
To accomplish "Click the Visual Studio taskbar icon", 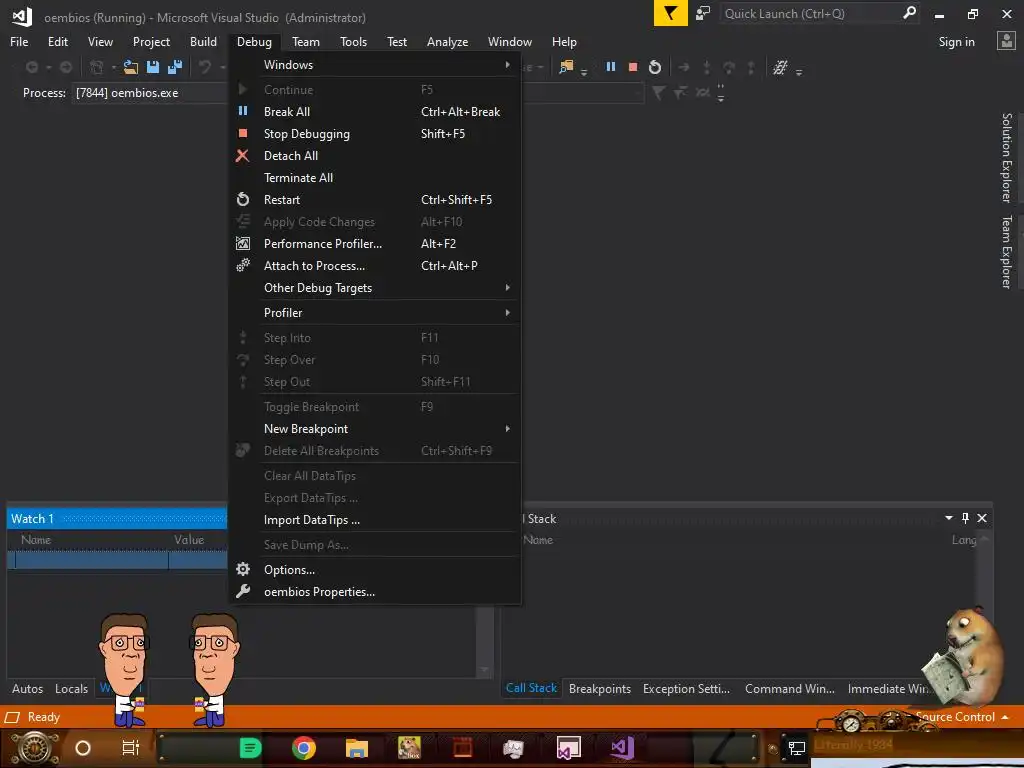I will click(622, 748).
